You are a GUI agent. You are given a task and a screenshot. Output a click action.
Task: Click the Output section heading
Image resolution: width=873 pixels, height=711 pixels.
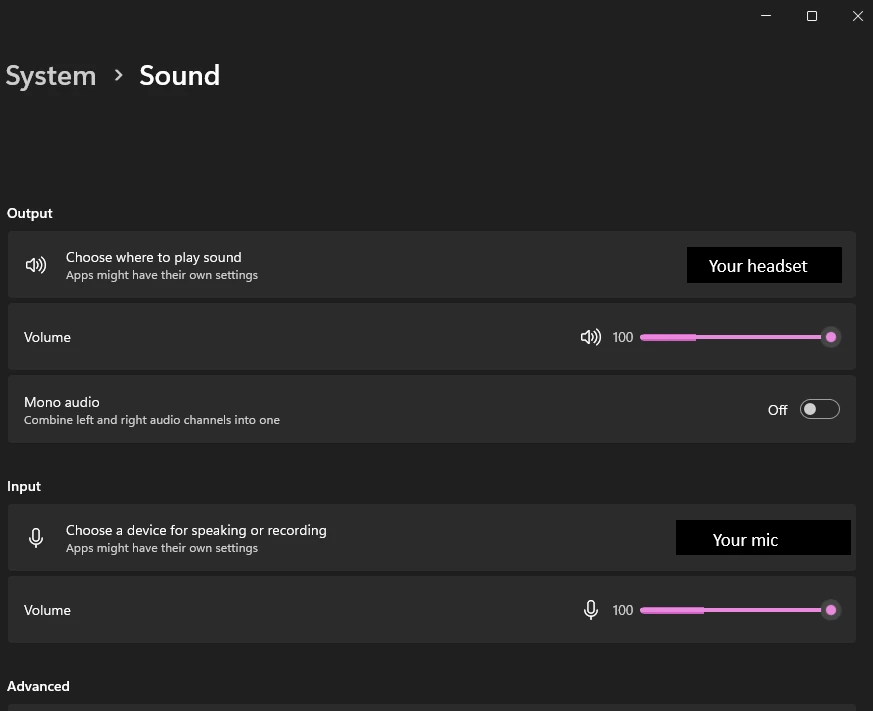pos(30,214)
